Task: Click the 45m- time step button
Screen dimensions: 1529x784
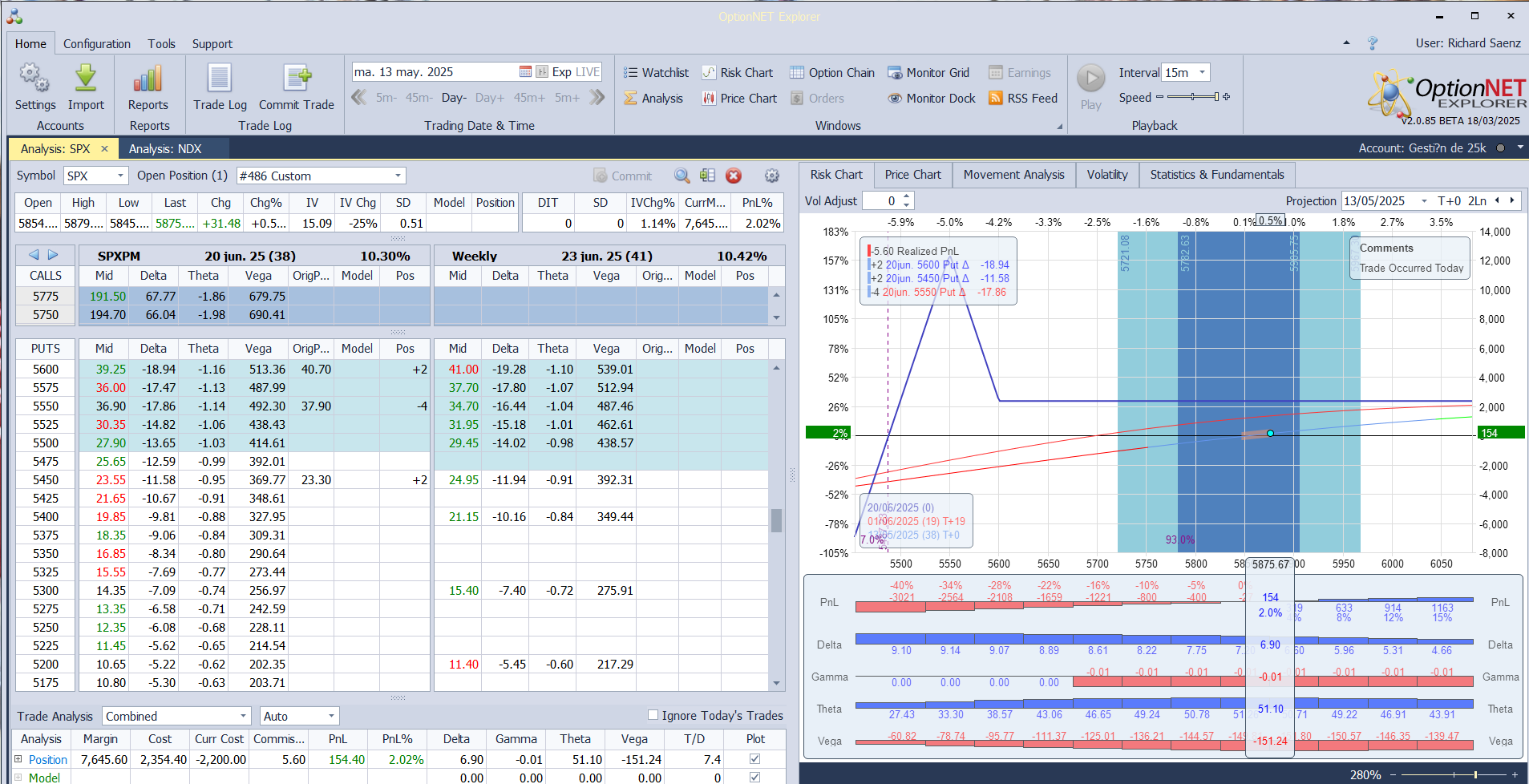Action: click(419, 98)
